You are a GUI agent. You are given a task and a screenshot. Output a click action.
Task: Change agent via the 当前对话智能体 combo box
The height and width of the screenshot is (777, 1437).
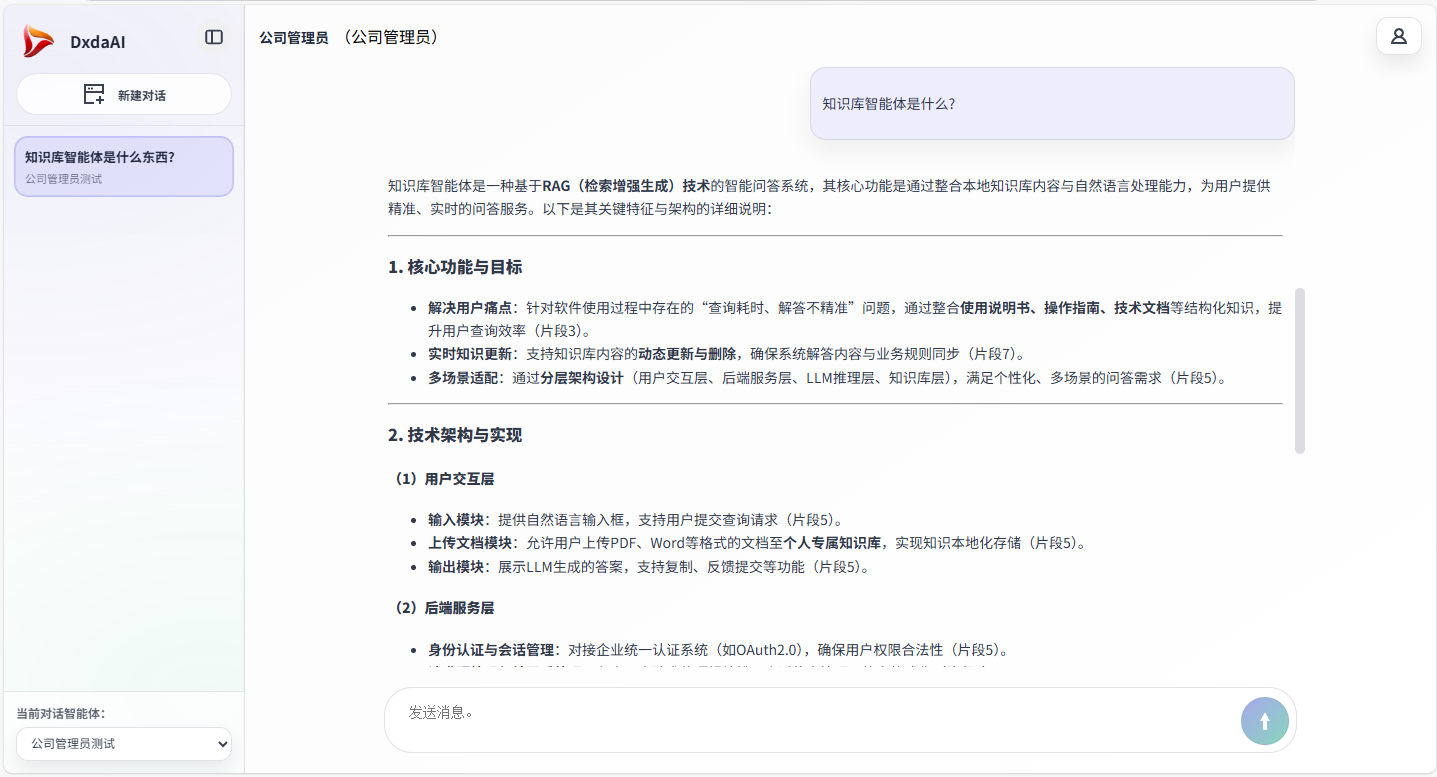[122, 744]
